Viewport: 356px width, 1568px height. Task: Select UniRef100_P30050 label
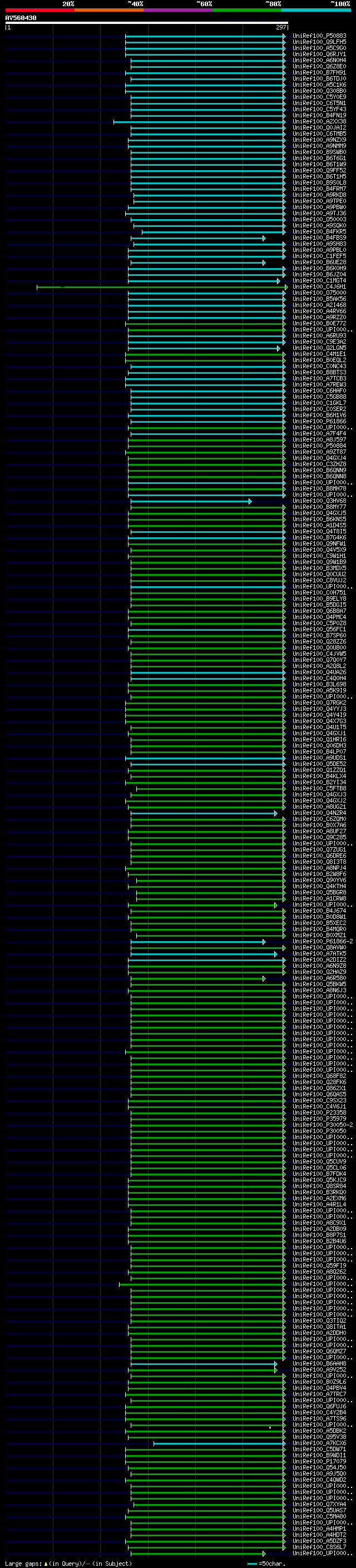tap(319, 1131)
